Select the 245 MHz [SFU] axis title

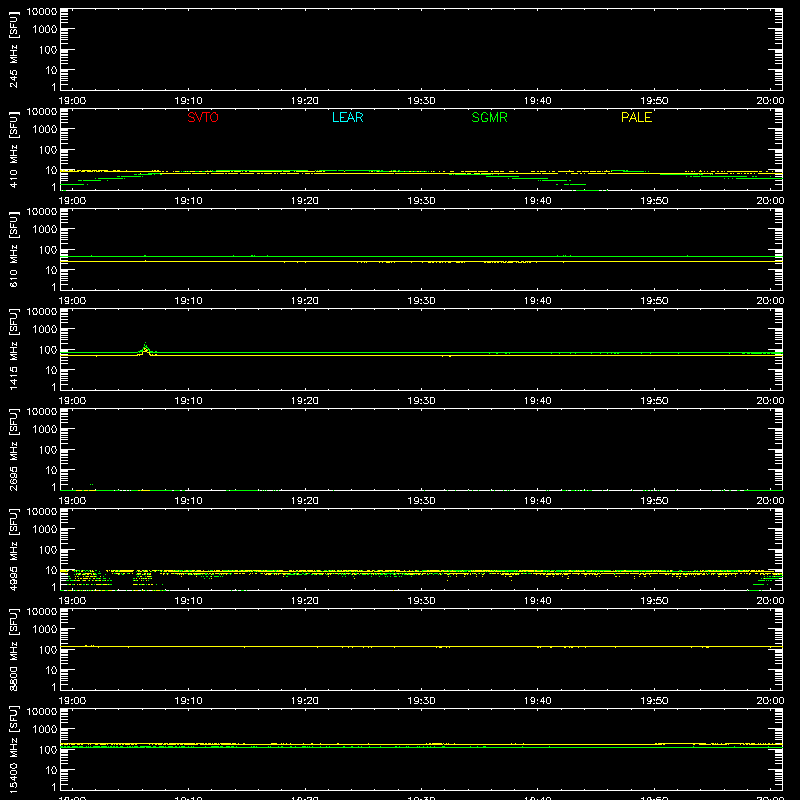point(13,49)
